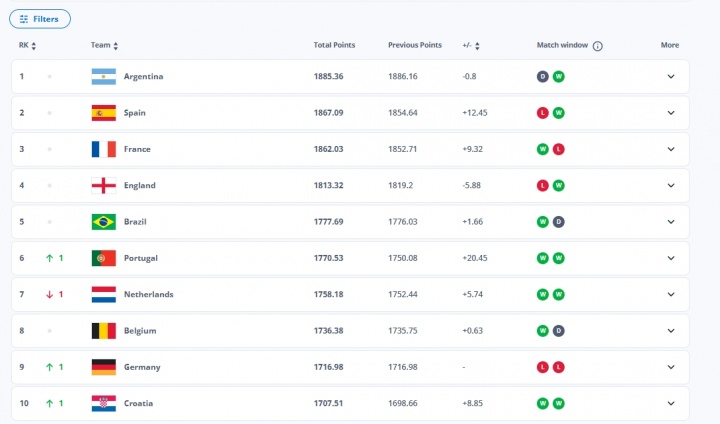Click the Total Points column header
The height and width of the screenshot is (424, 720).
pyautogui.click(x=334, y=46)
